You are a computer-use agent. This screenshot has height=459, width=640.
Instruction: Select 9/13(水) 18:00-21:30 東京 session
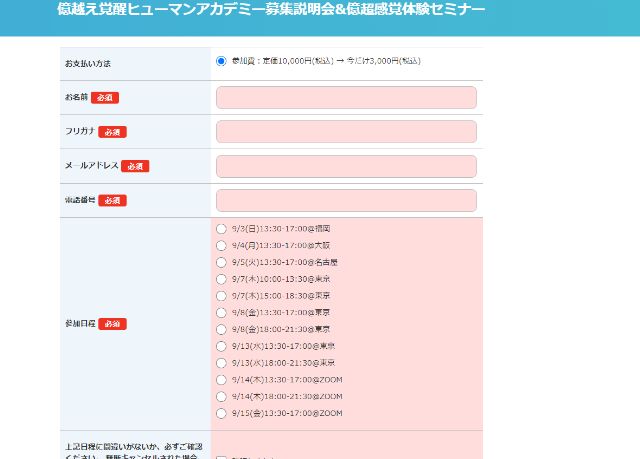click(x=221, y=363)
